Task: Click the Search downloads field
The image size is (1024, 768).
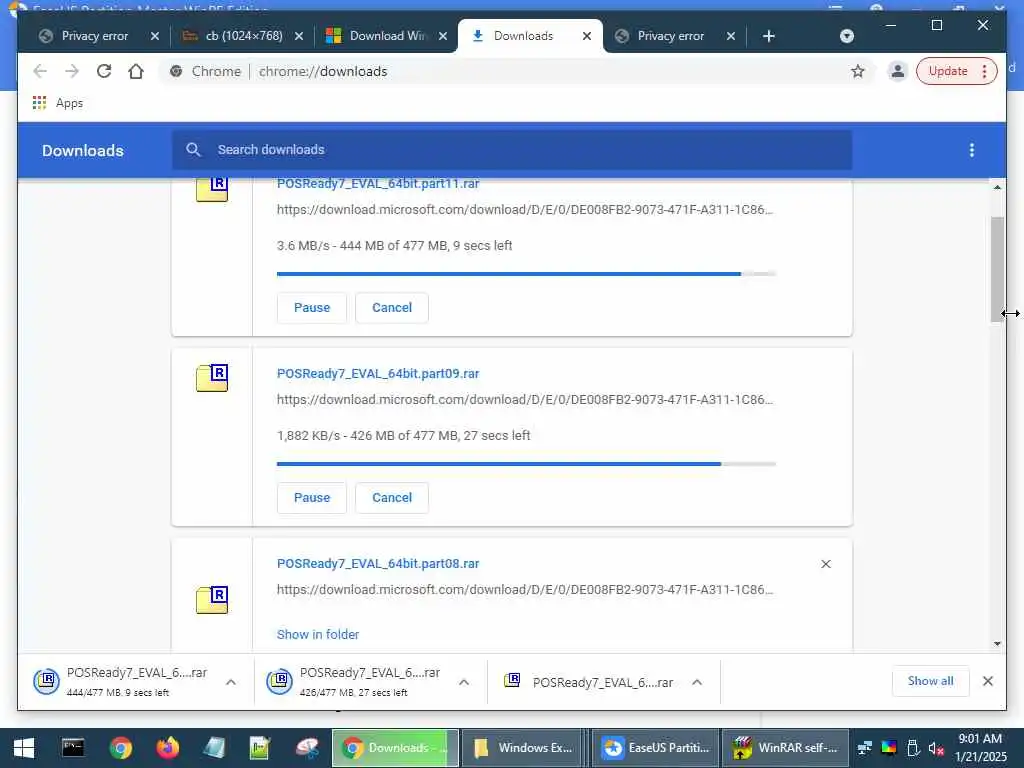Action: [x=512, y=150]
